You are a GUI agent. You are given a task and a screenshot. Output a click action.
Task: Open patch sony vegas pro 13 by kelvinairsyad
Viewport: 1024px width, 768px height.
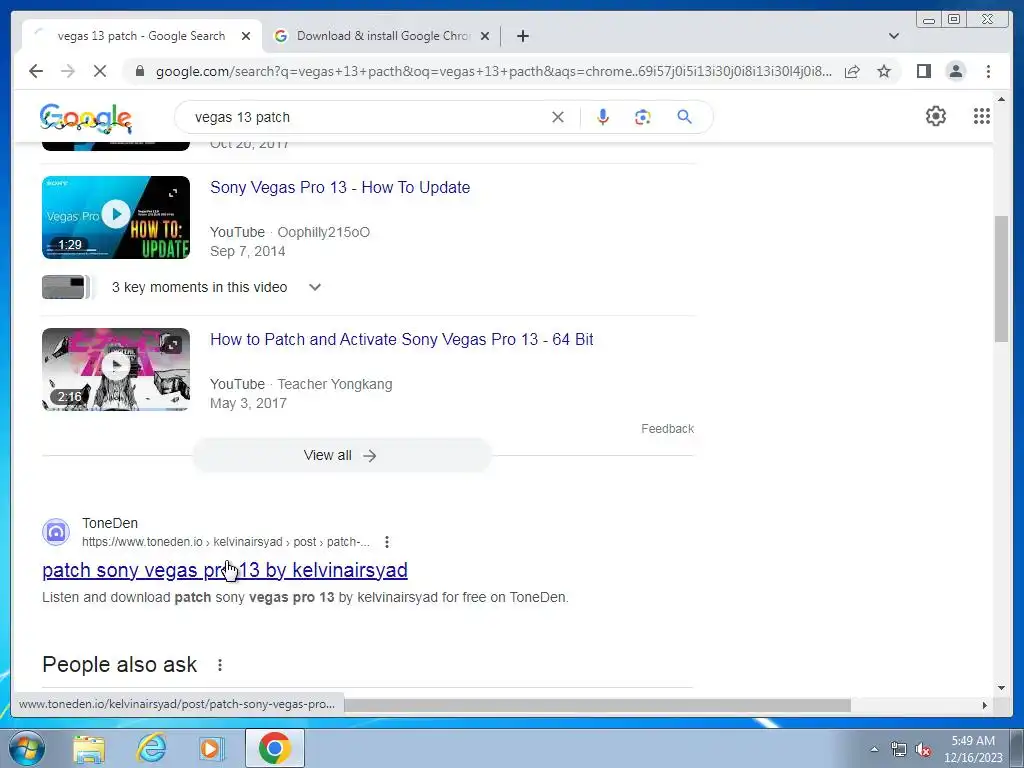(225, 570)
